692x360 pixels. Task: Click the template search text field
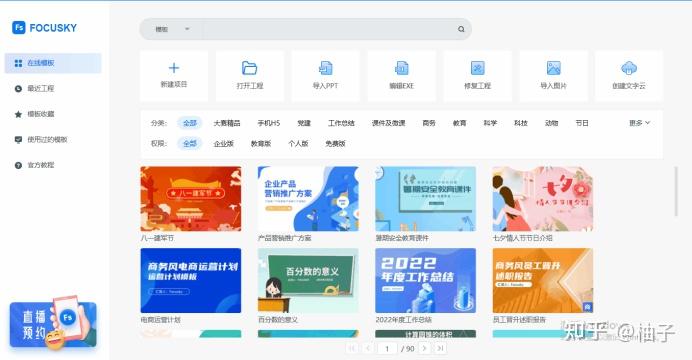coord(329,29)
